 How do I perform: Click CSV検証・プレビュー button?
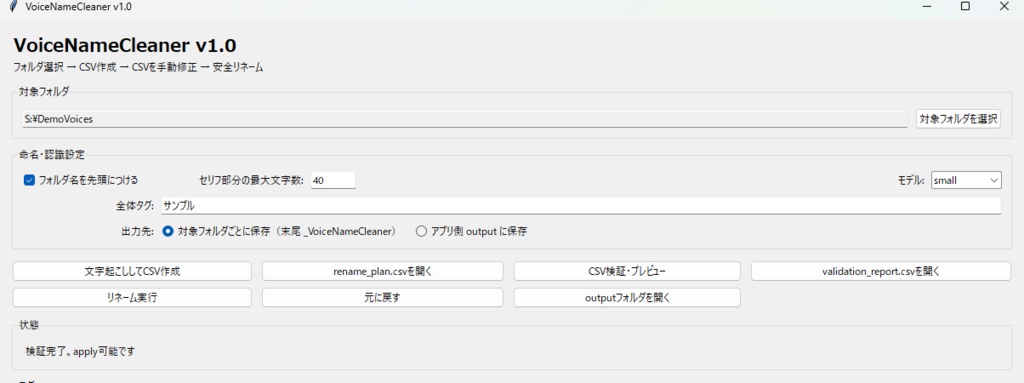(627, 271)
